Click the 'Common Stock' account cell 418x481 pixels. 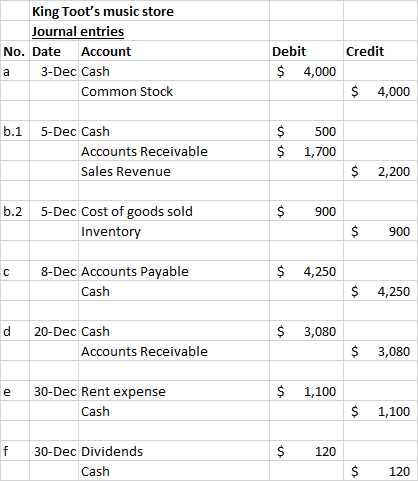coord(174,91)
